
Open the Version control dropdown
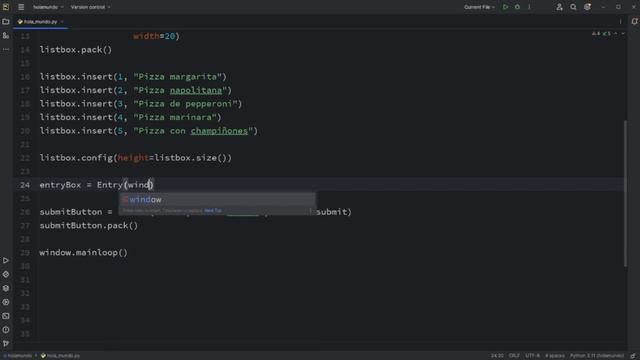pyautogui.click(x=90, y=7)
